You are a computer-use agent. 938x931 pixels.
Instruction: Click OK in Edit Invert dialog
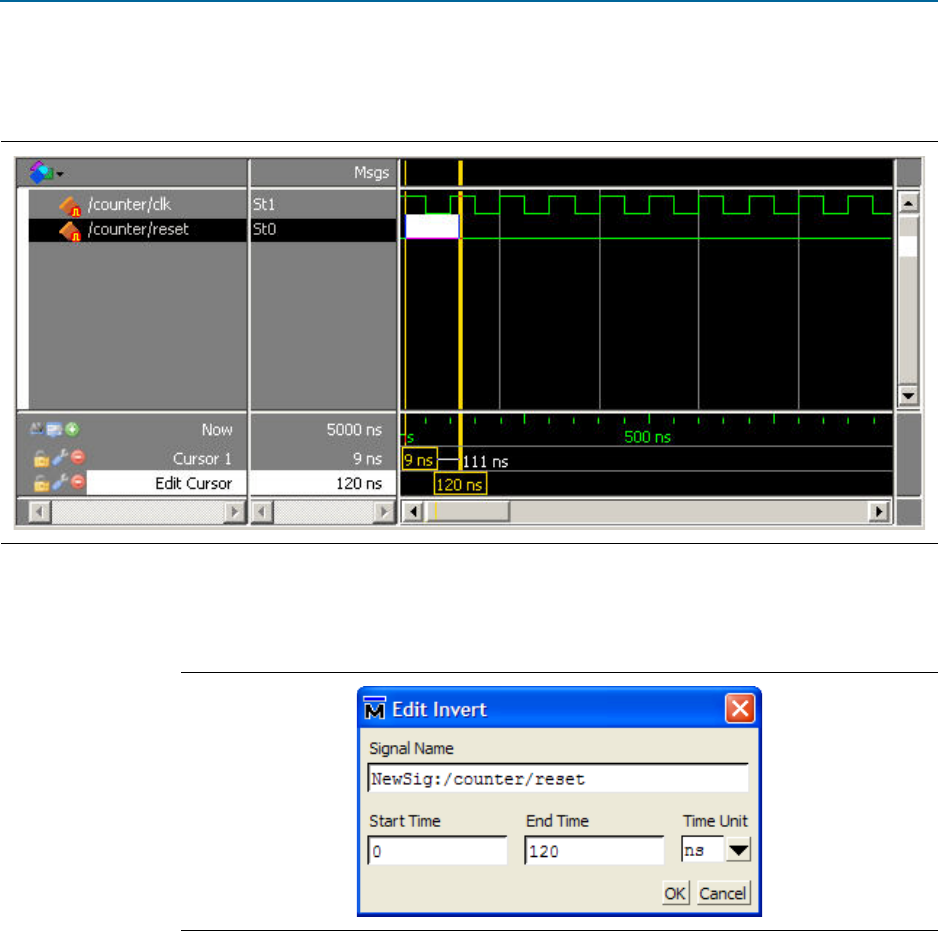click(x=675, y=893)
